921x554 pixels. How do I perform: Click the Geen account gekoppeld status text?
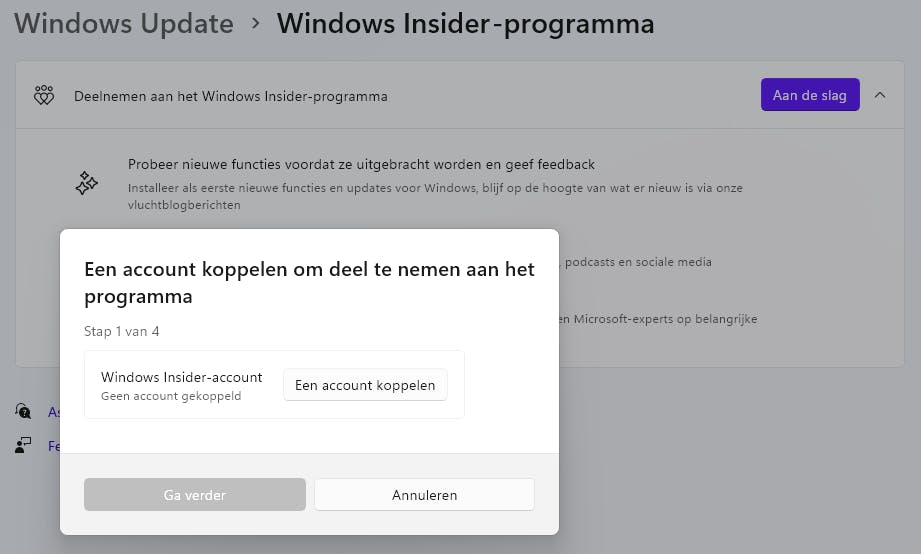[x=171, y=396]
